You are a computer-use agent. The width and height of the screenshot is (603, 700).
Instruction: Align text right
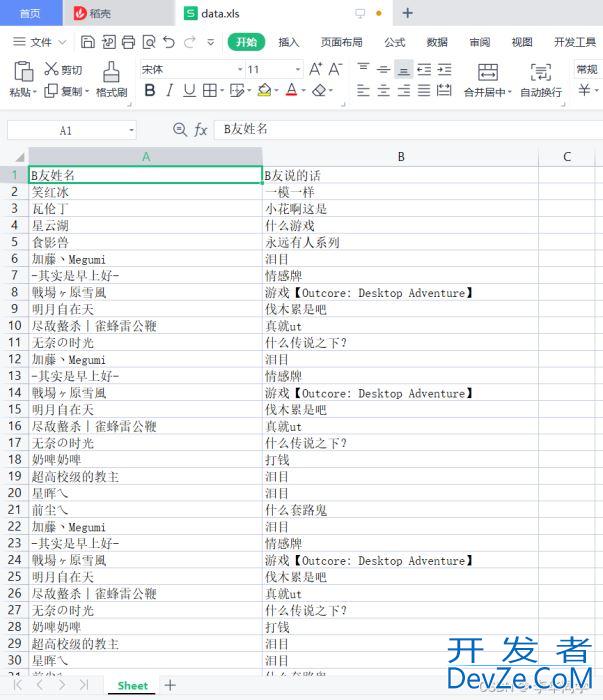[x=403, y=91]
